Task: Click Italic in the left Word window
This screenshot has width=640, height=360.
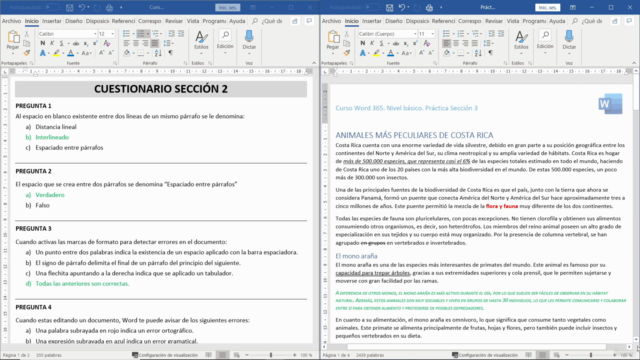Action: [52, 43]
